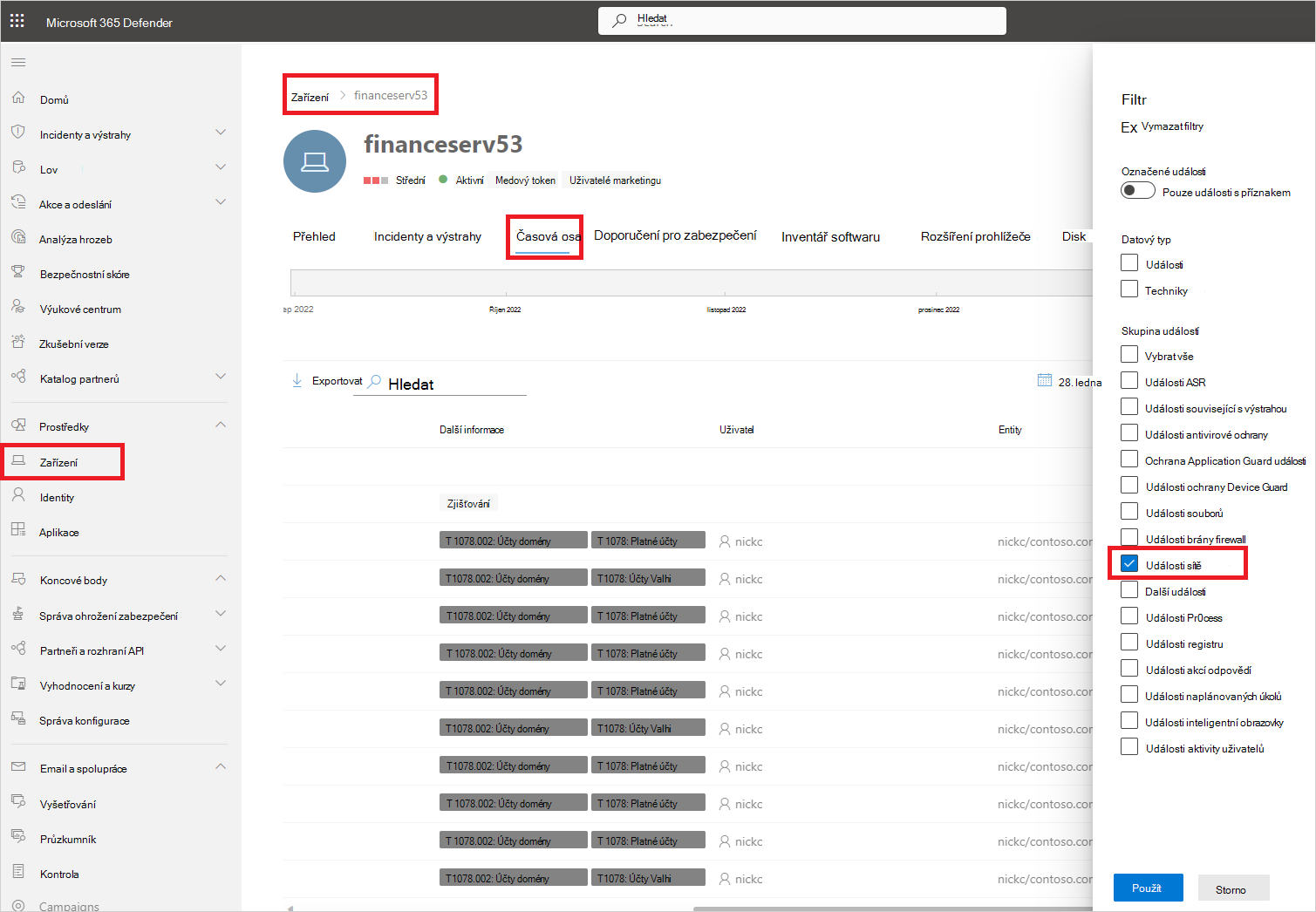Open Incidenty a výstrahy tab
Viewport: 1316px width, 912px height.
(x=427, y=236)
